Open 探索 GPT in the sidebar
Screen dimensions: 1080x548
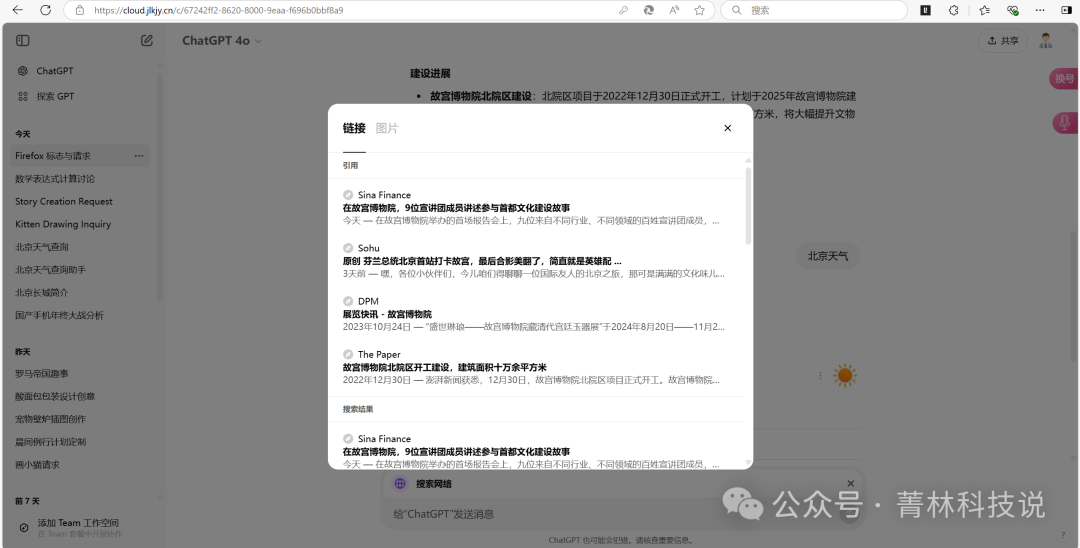55,96
